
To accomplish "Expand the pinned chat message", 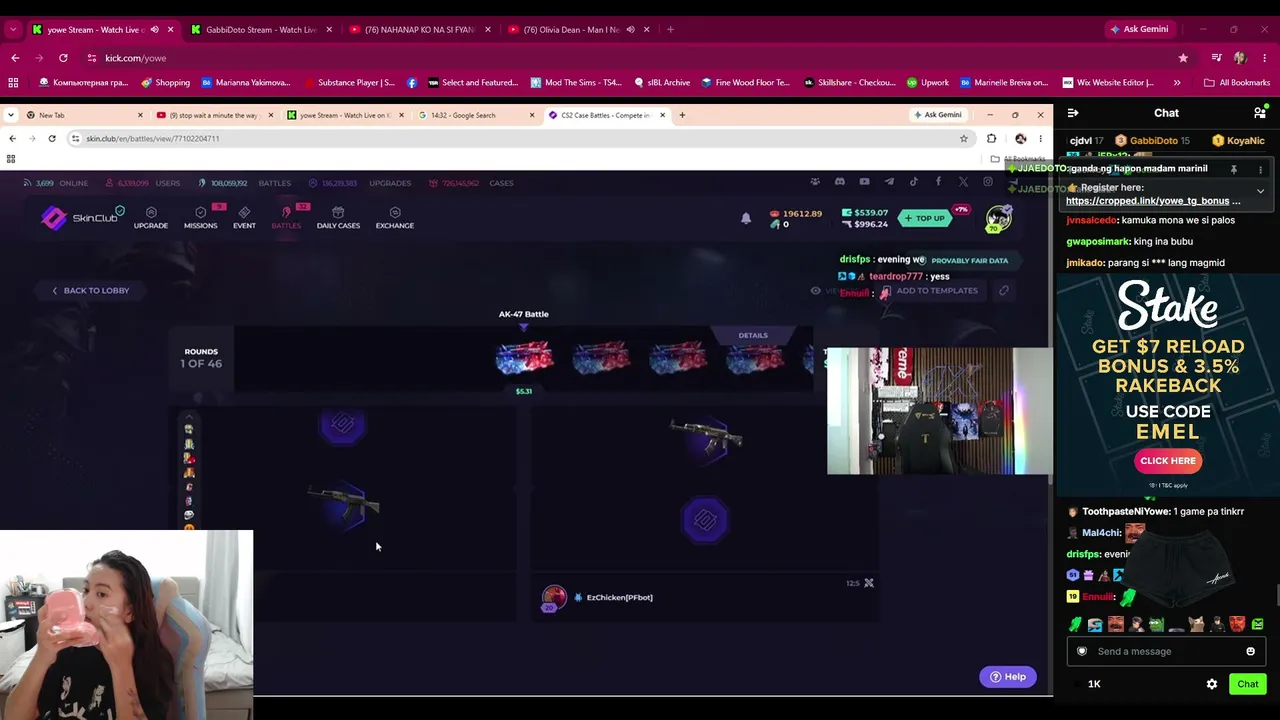I will coord(1261,190).
